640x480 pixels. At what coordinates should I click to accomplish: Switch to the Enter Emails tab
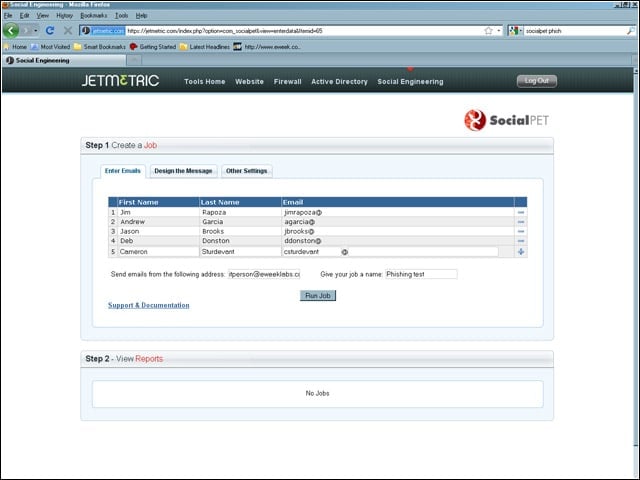pyautogui.click(x=122, y=171)
